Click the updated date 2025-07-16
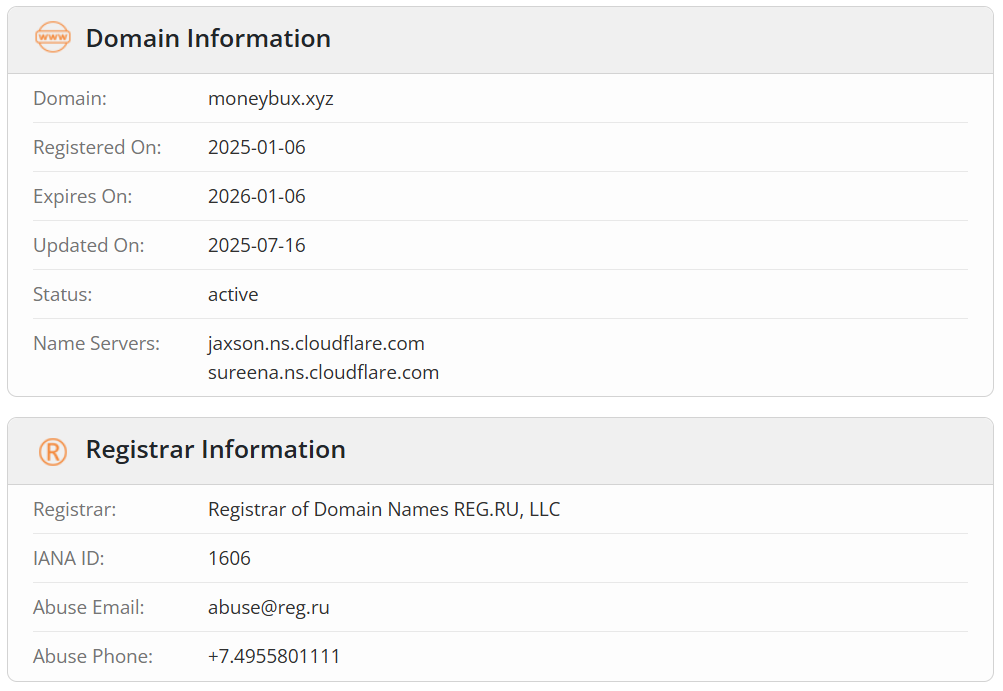This screenshot has height=691, width=1003. coord(257,245)
